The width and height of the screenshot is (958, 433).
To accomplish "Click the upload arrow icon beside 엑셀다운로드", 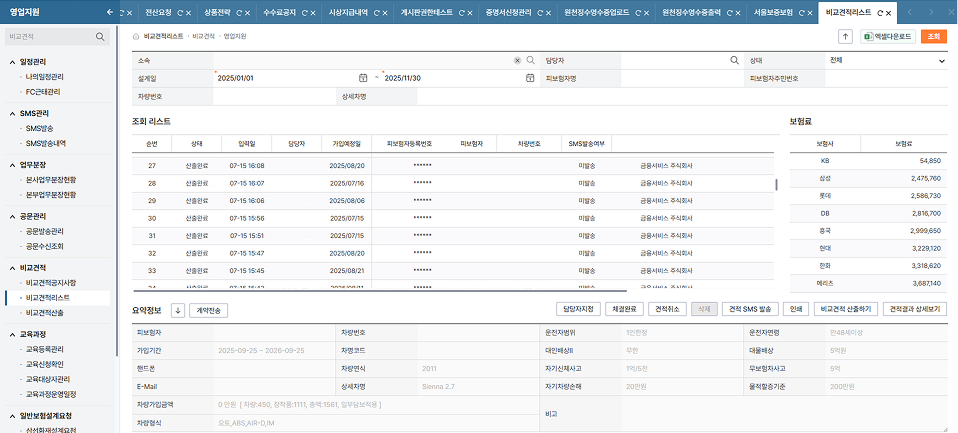I will pos(845,36).
